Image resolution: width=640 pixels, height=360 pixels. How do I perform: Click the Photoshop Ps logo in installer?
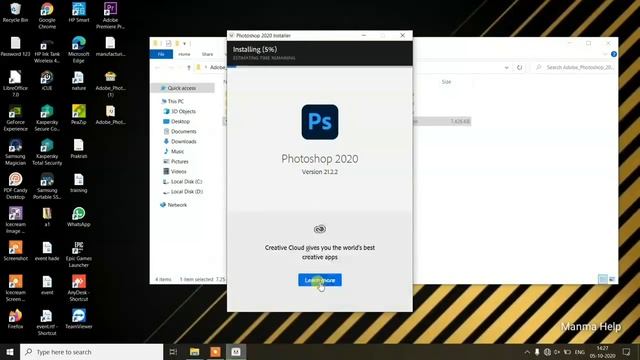(320, 122)
